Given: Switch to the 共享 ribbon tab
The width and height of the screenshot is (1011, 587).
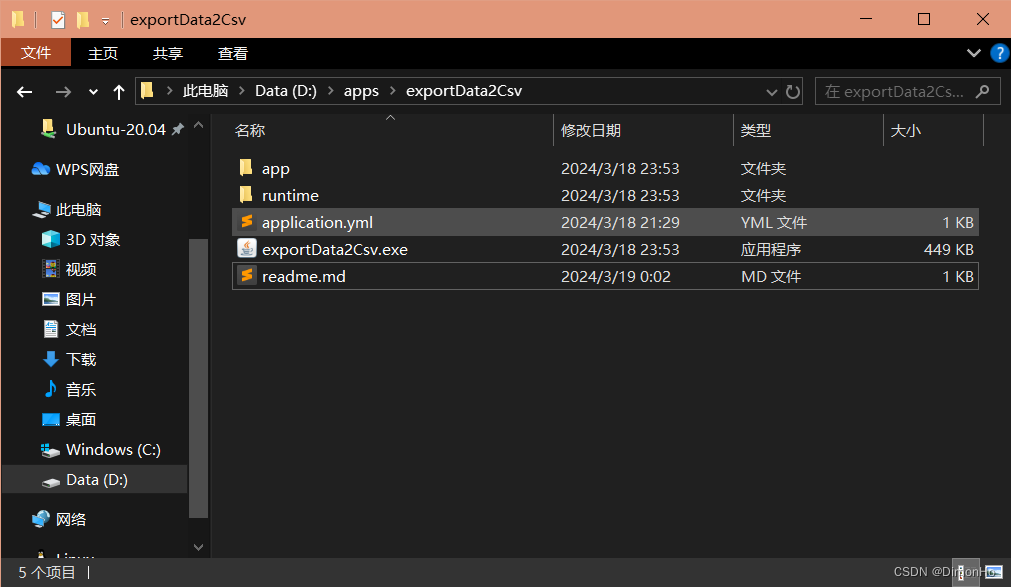Looking at the screenshot, I should [x=168, y=54].
